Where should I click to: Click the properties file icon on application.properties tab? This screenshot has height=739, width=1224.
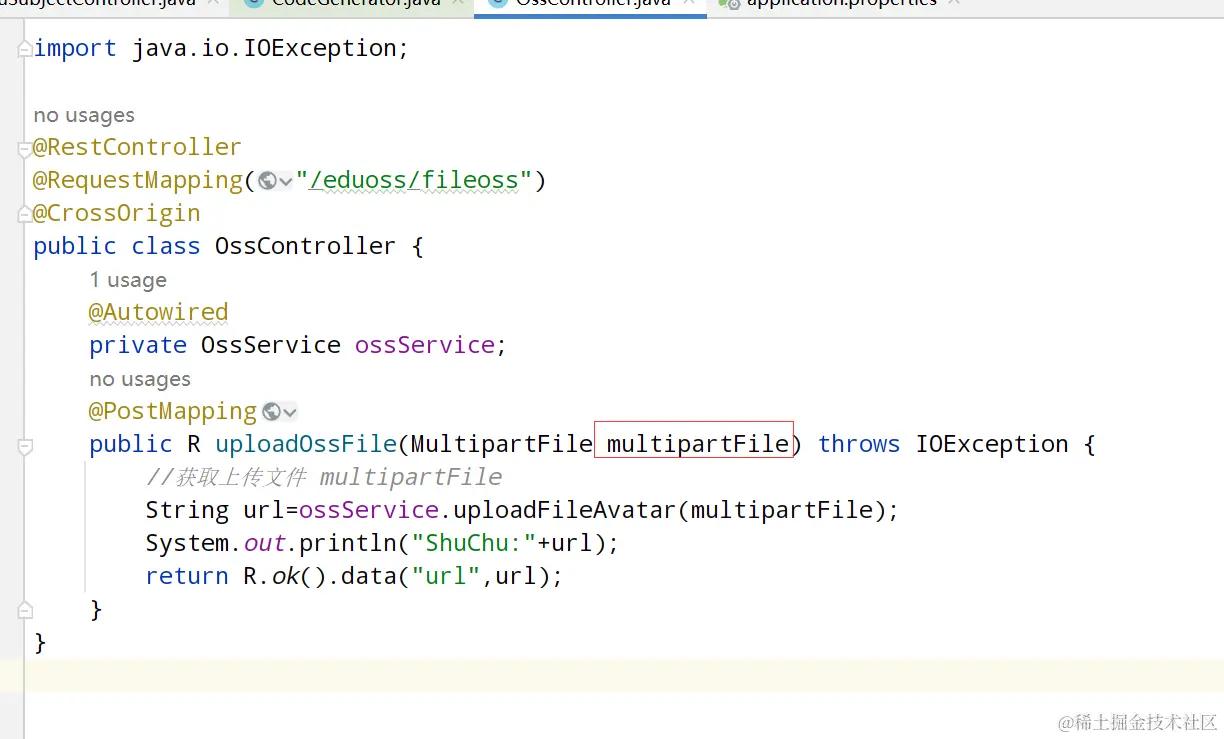729,4
